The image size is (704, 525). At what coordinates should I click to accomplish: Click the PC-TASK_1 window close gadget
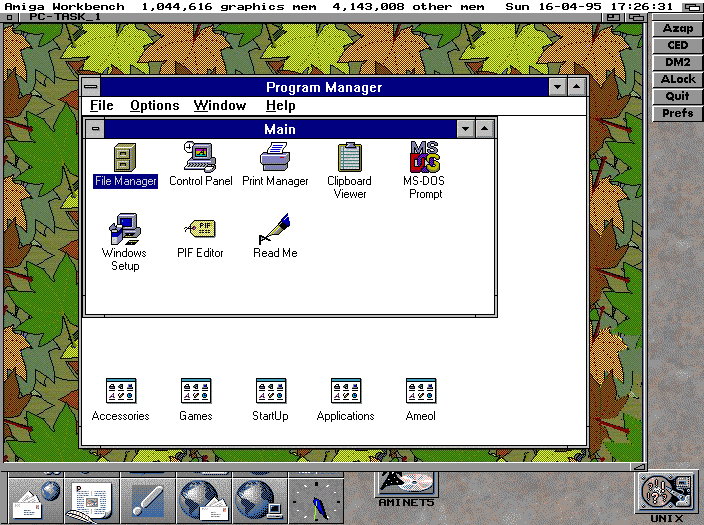pyautogui.click(x=9, y=18)
